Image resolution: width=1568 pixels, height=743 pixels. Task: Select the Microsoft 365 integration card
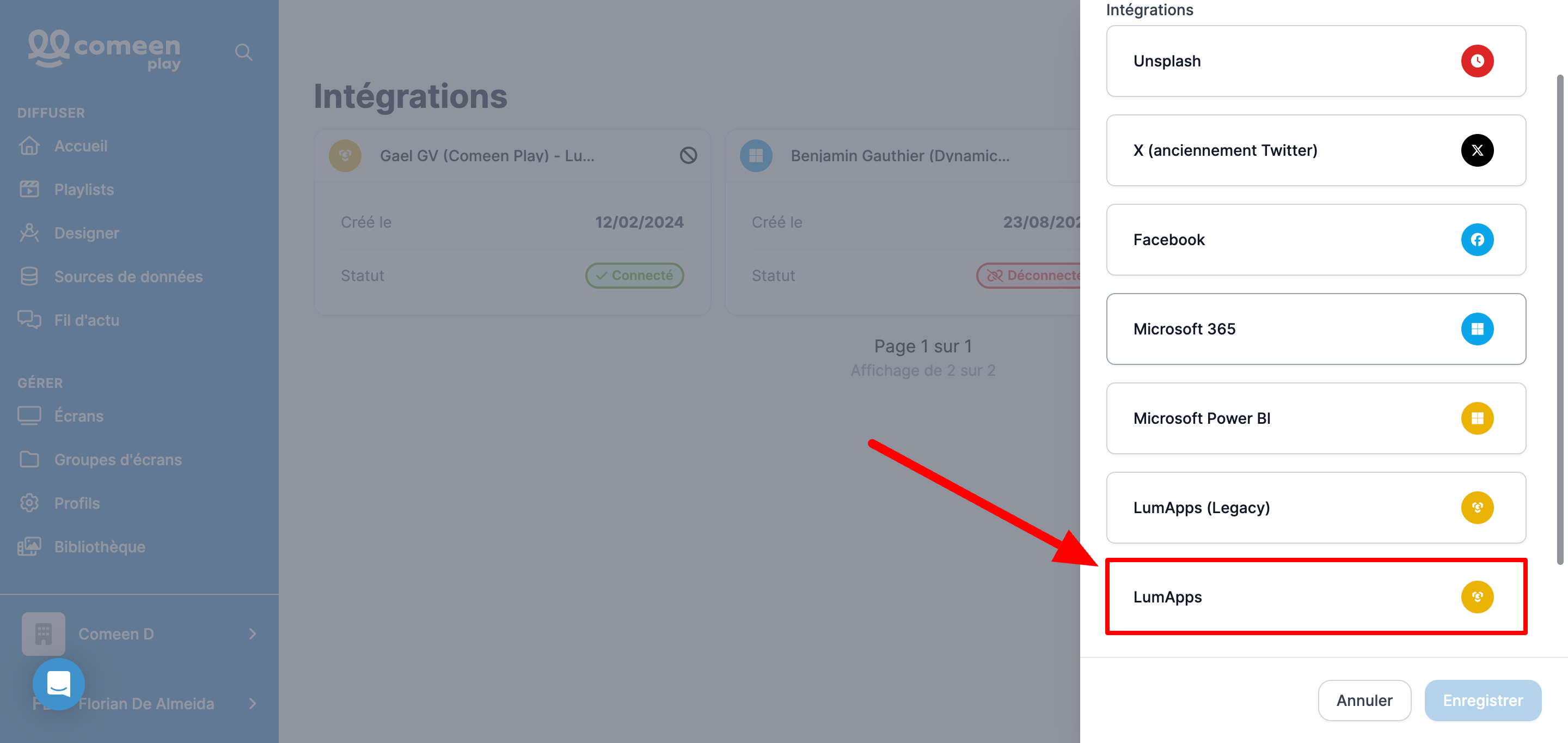[x=1315, y=329]
